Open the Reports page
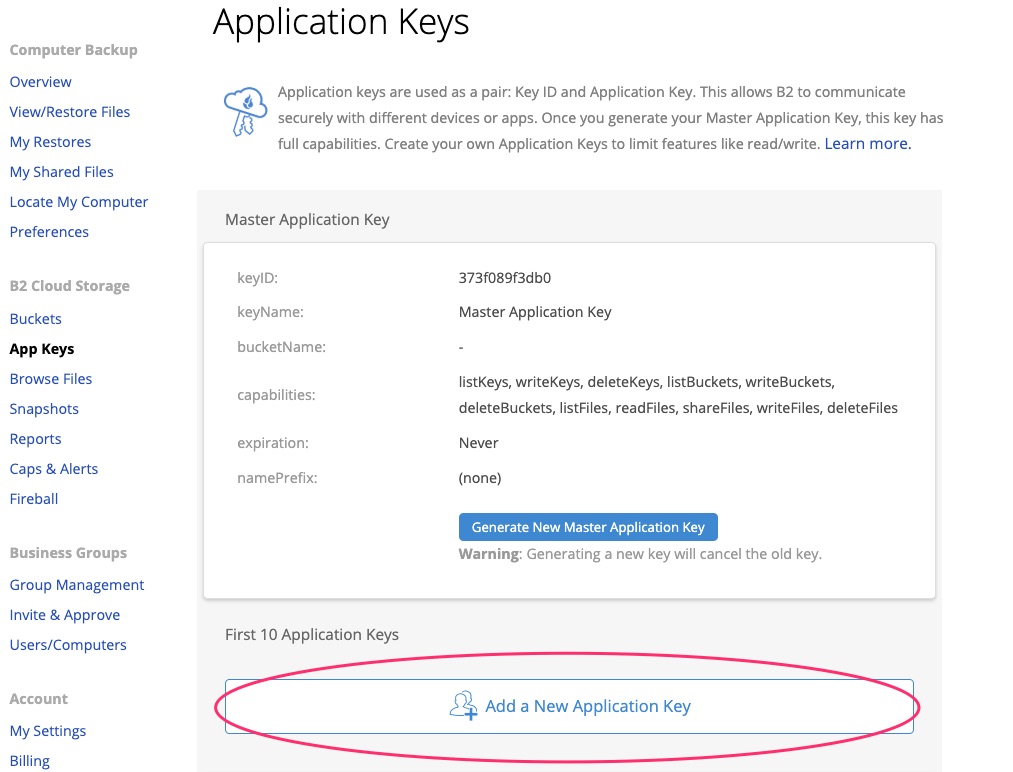Viewport: 1013px width, 772px height. [x=36, y=439]
